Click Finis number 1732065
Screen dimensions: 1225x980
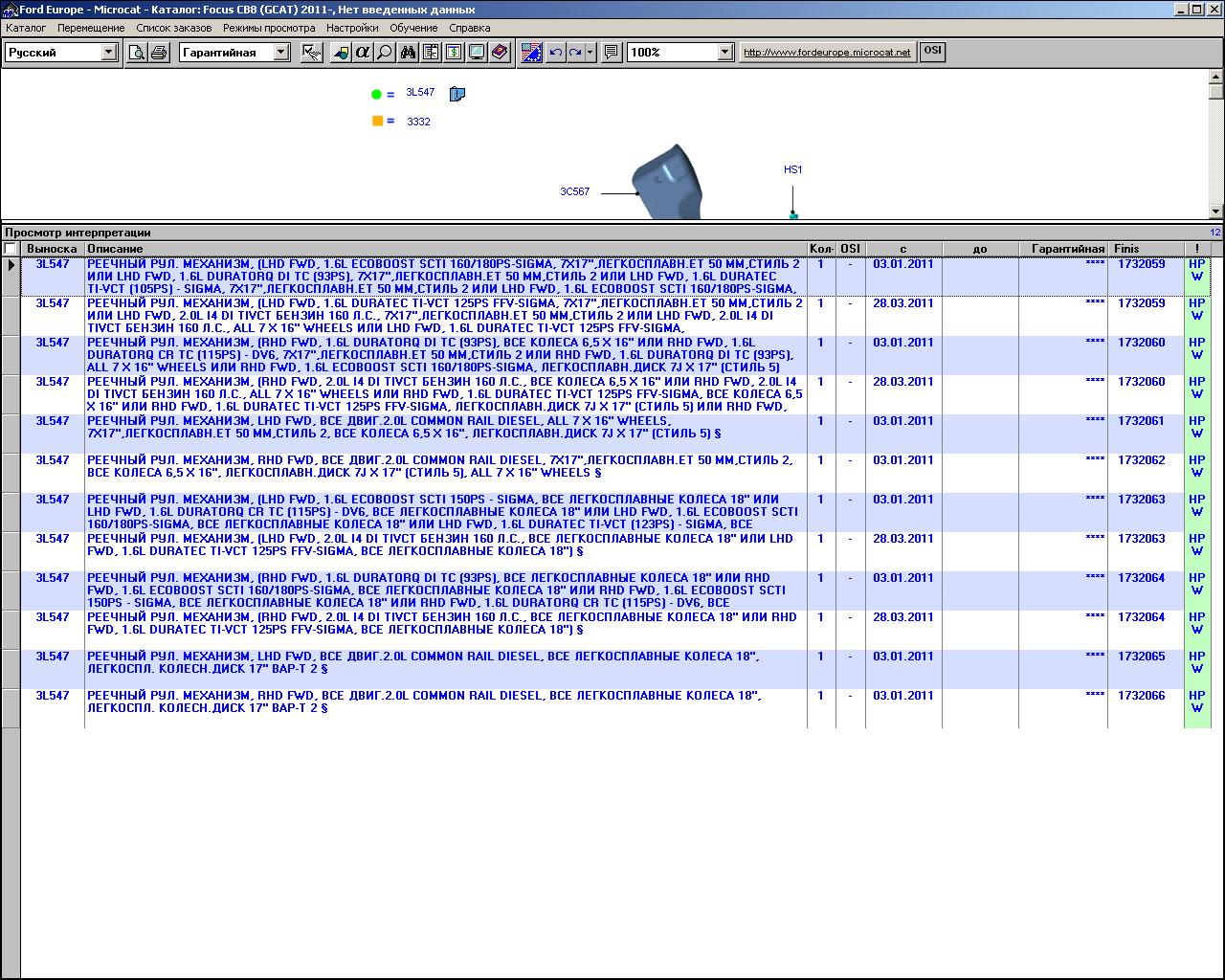coord(1141,657)
